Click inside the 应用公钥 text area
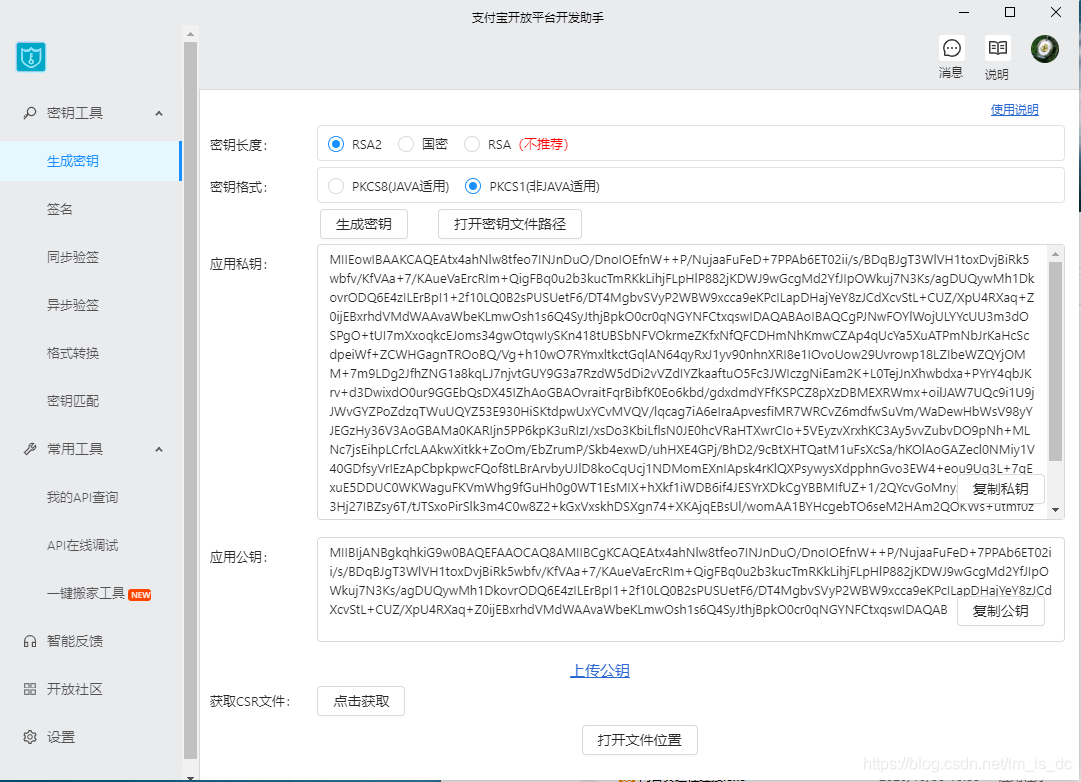 (690, 590)
